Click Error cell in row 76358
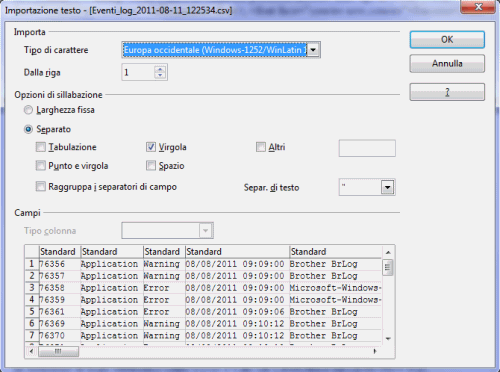The width and height of the screenshot is (500, 372). [164, 288]
